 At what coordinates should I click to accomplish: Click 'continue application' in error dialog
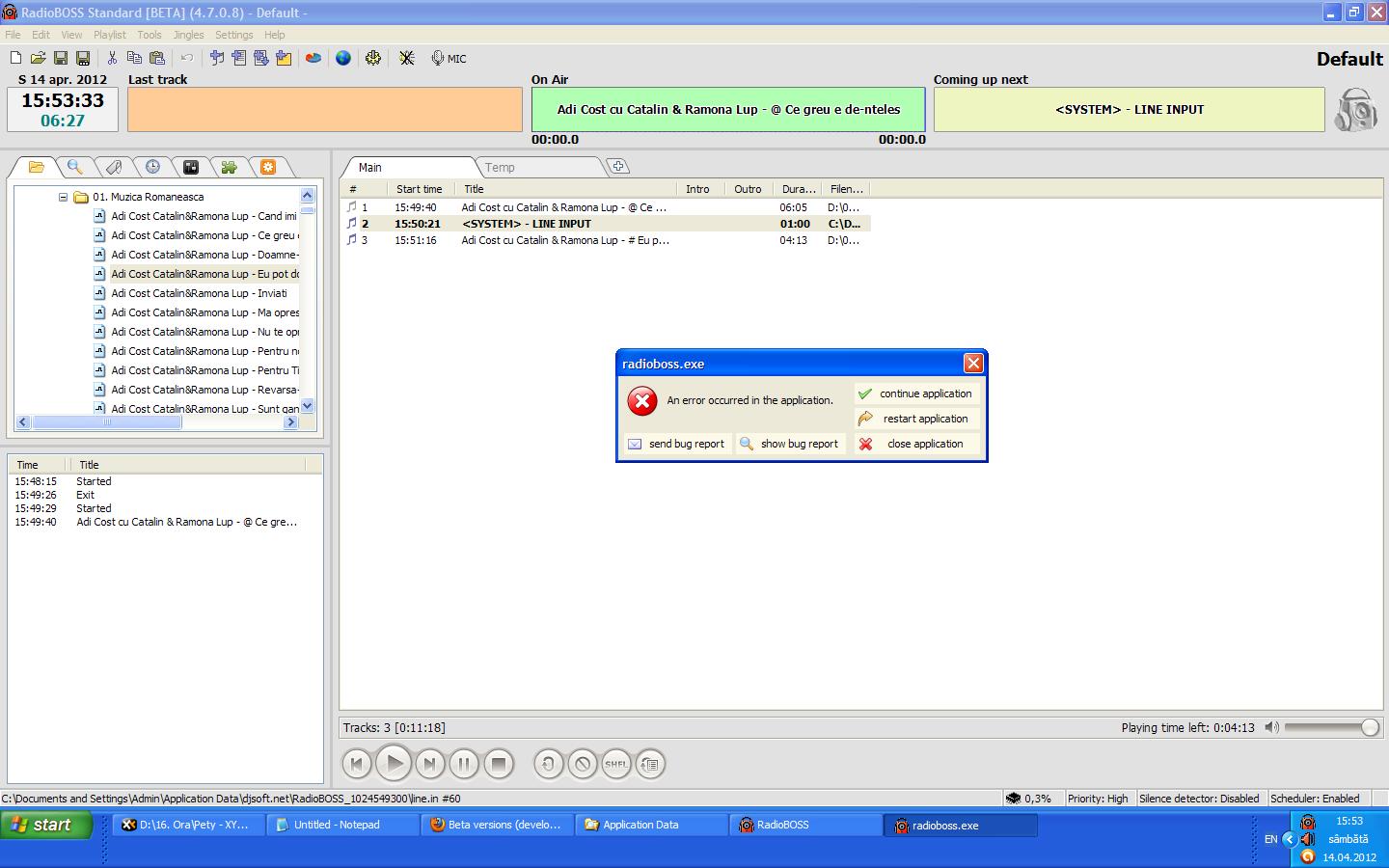[x=917, y=393]
